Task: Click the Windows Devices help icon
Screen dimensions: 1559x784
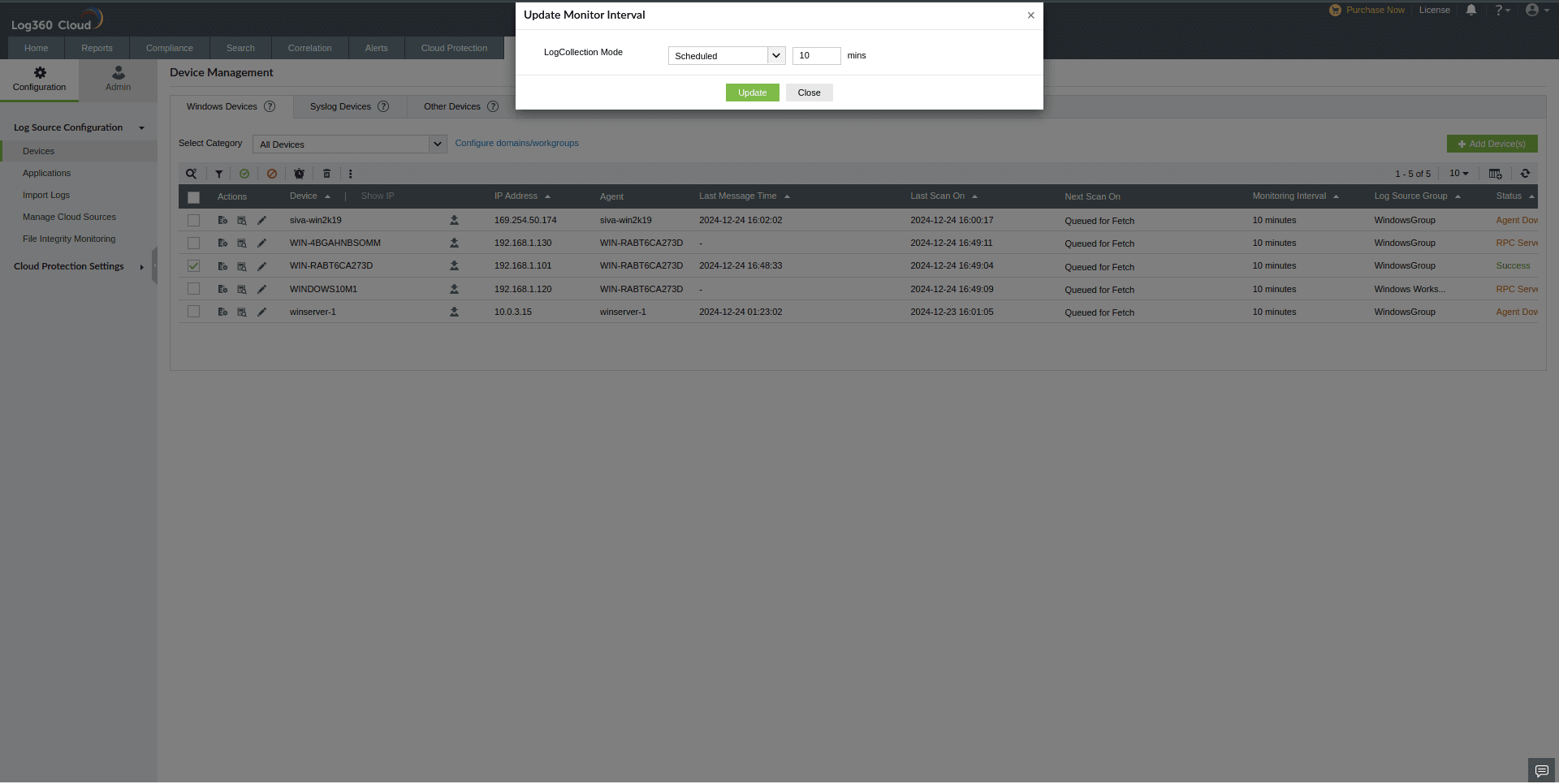Action: point(270,106)
